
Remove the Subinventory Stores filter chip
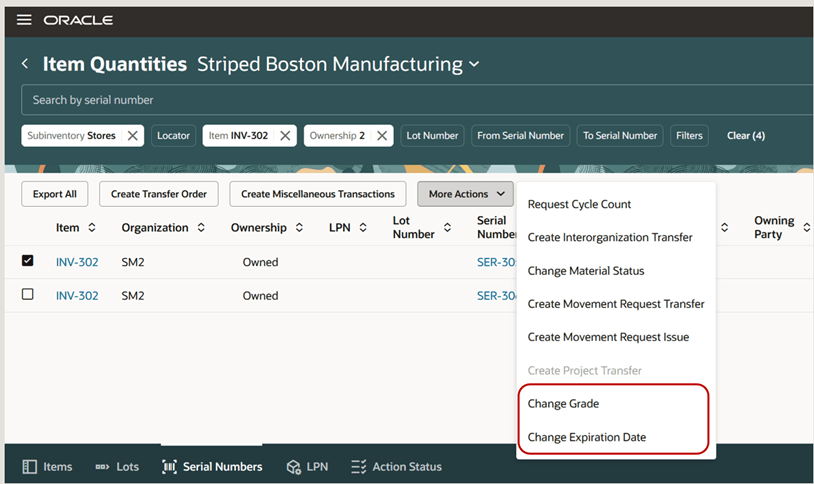132,136
